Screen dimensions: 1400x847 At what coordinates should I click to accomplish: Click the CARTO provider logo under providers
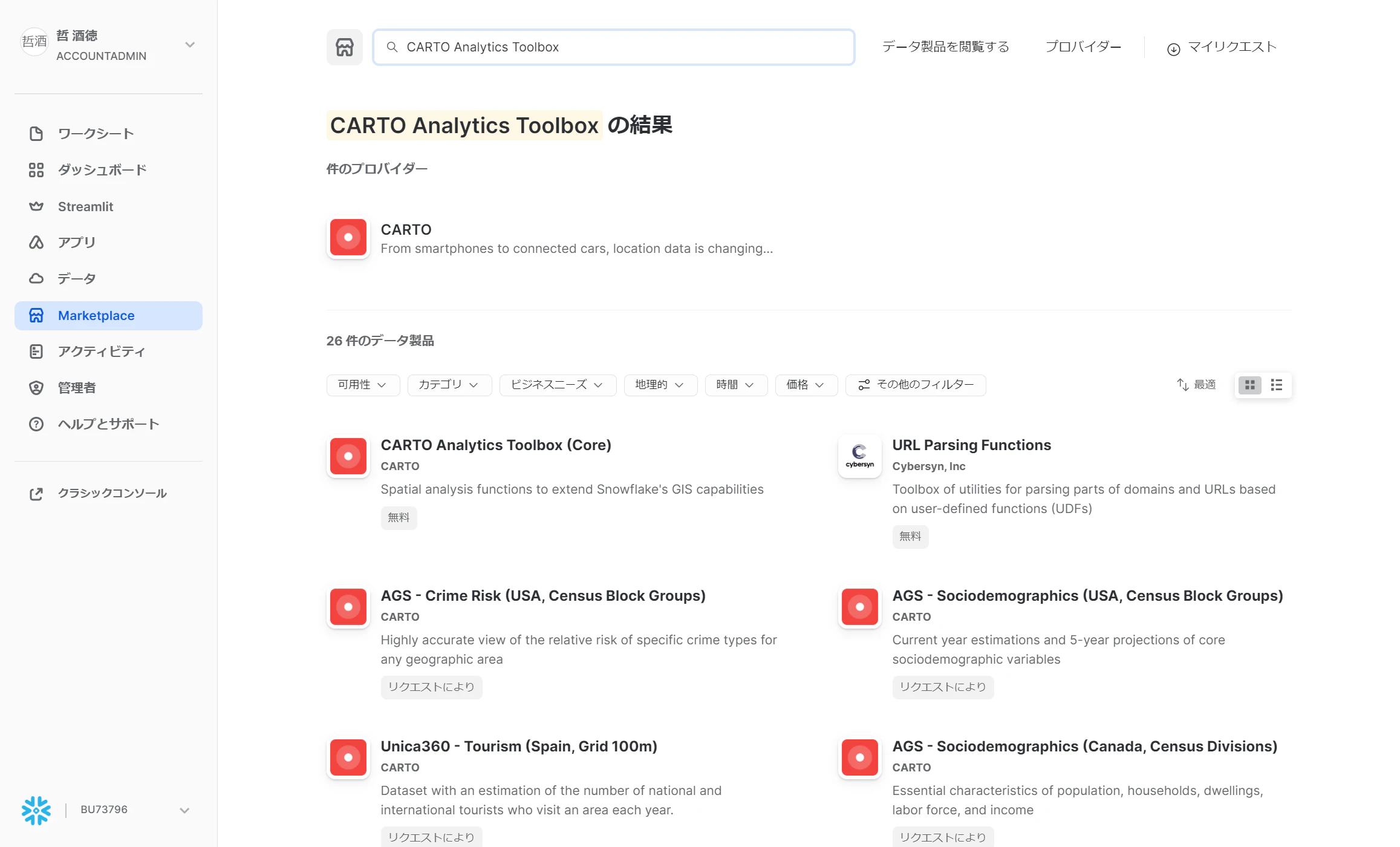pos(348,237)
